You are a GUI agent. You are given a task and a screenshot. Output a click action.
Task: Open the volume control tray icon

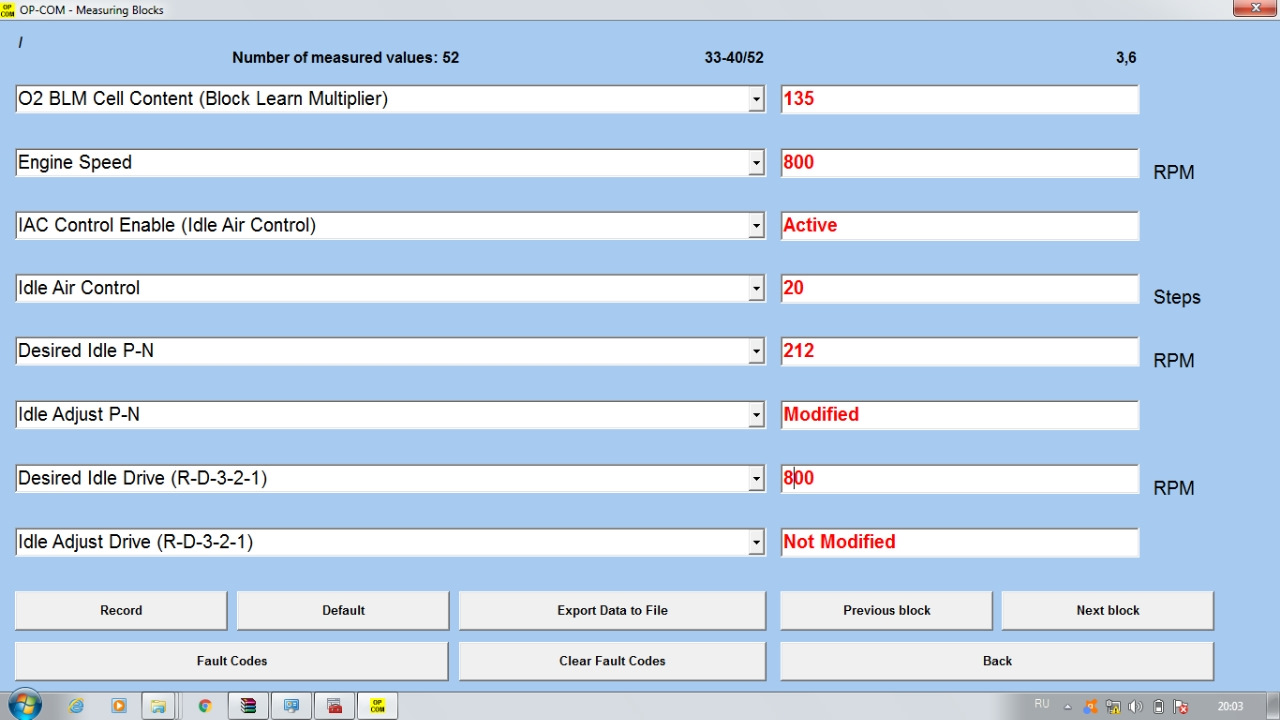point(1136,707)
